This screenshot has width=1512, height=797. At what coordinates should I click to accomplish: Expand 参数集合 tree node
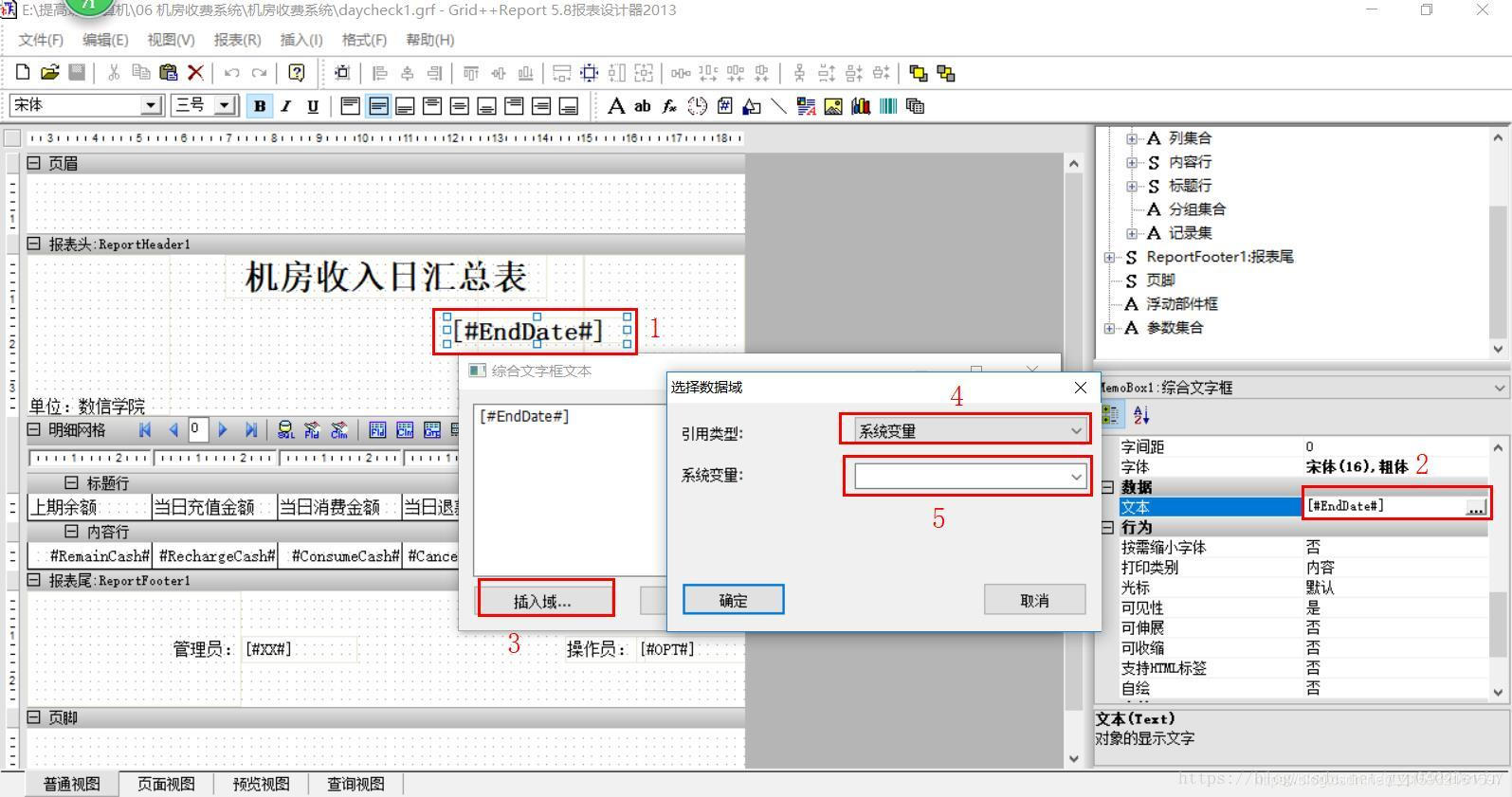pyautogui.click(x=1109, y=328)
